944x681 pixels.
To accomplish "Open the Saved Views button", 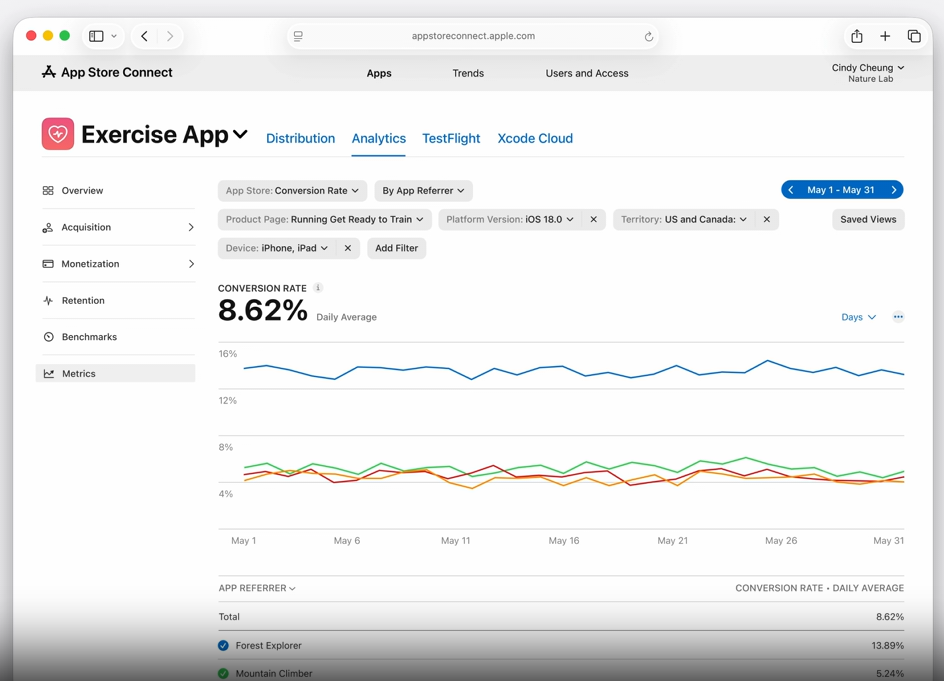I will coord(868,219).
